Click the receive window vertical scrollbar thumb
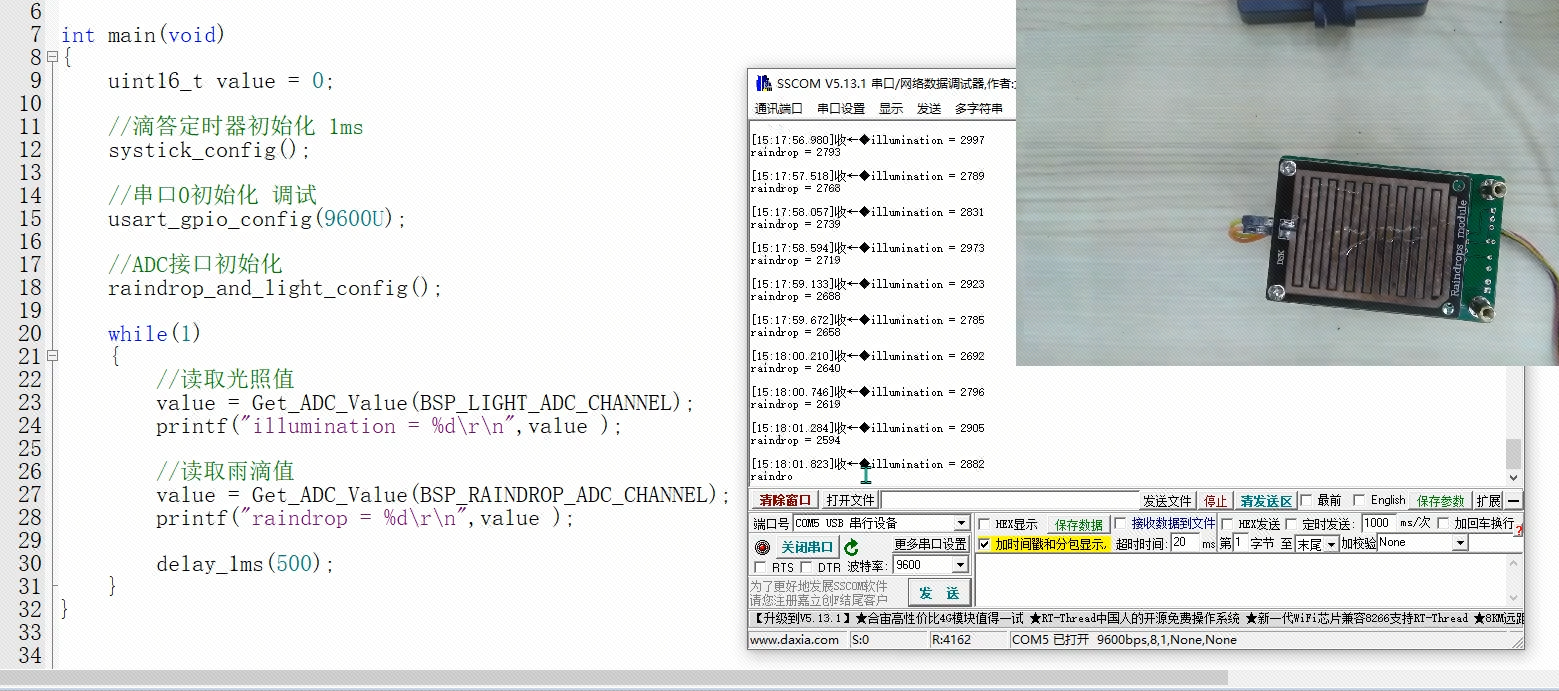The width and height of the screenshot is (1559, 691). (1513, 452)
